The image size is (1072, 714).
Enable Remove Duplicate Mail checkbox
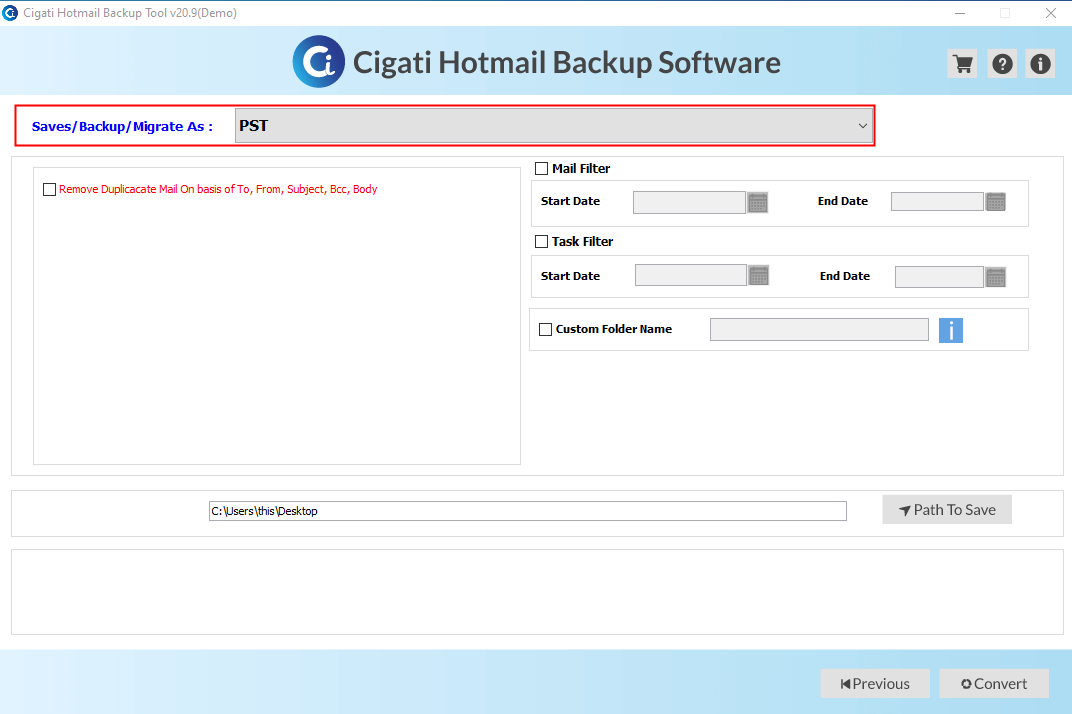[49, 189]
